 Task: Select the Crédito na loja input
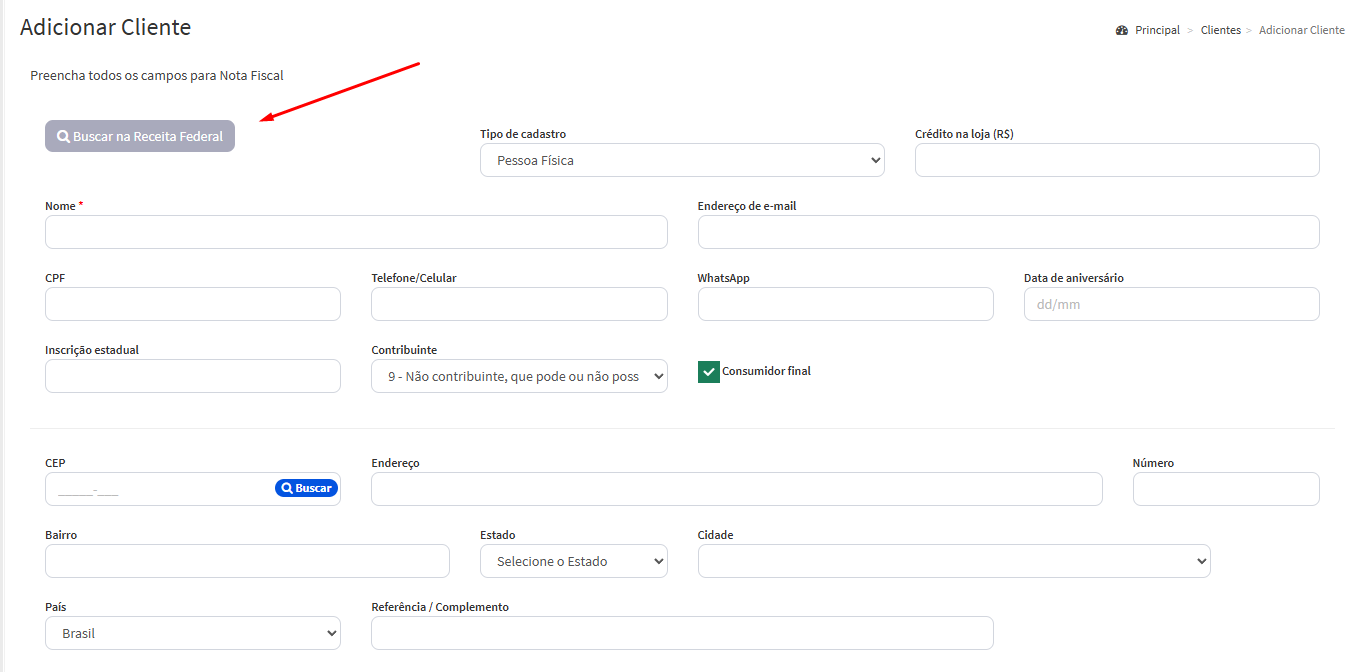click(1116, 160)
